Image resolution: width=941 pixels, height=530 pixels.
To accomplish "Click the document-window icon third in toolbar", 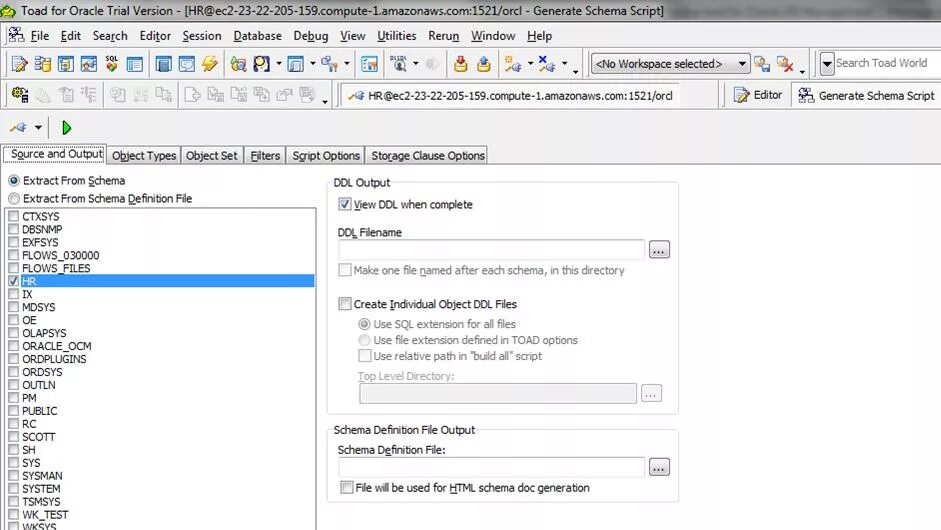I will click(x=65, y=64).
